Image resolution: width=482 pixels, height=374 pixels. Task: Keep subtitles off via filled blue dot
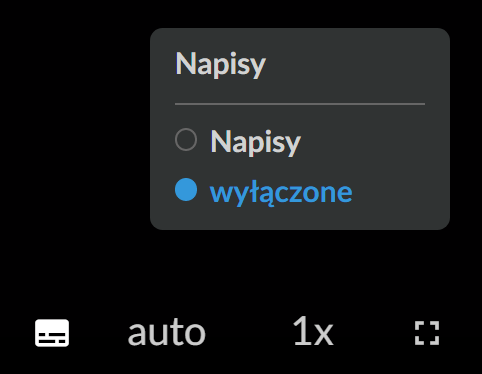186,190
